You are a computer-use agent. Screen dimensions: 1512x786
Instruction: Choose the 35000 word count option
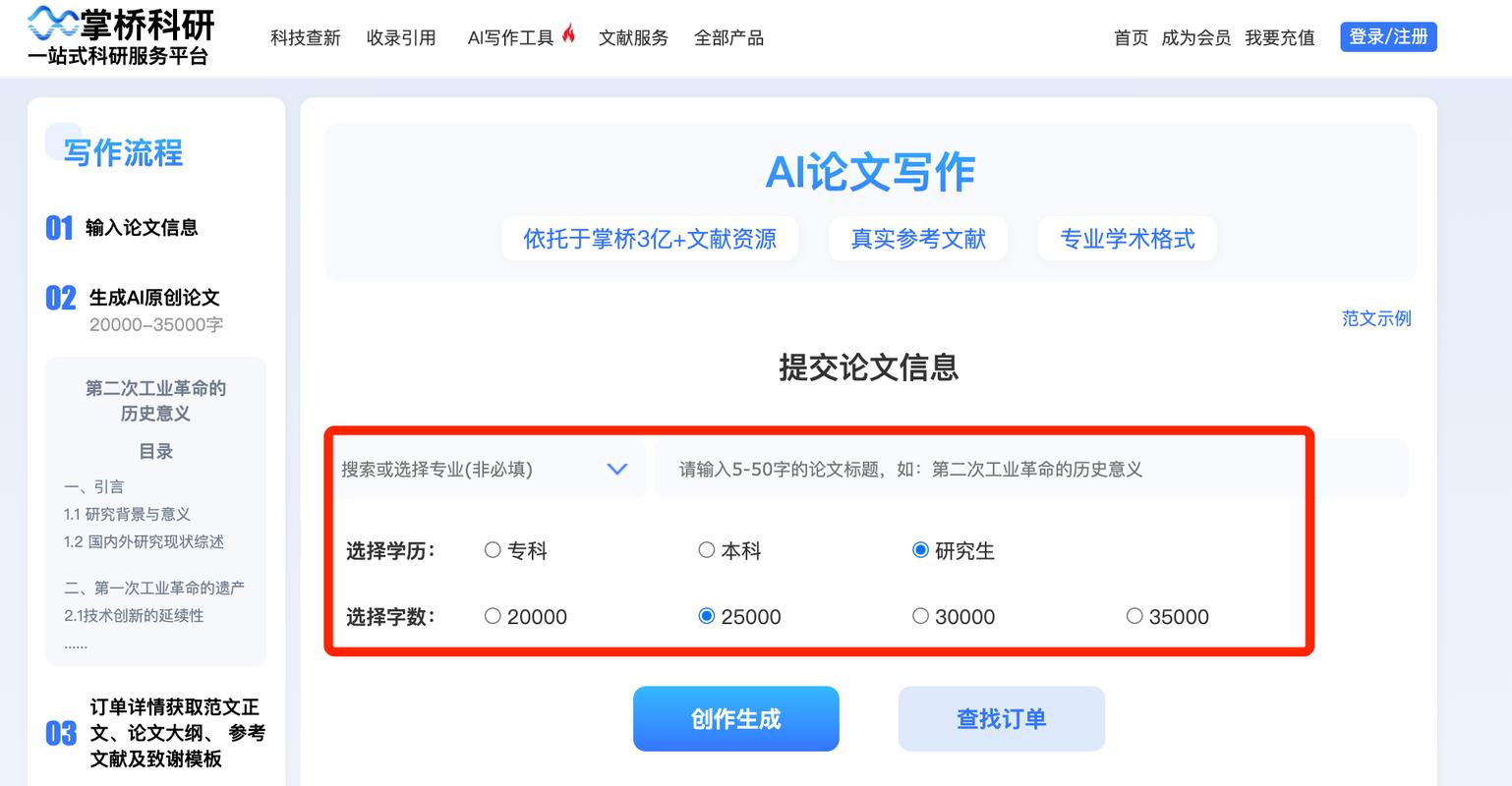pos(1134,616)
